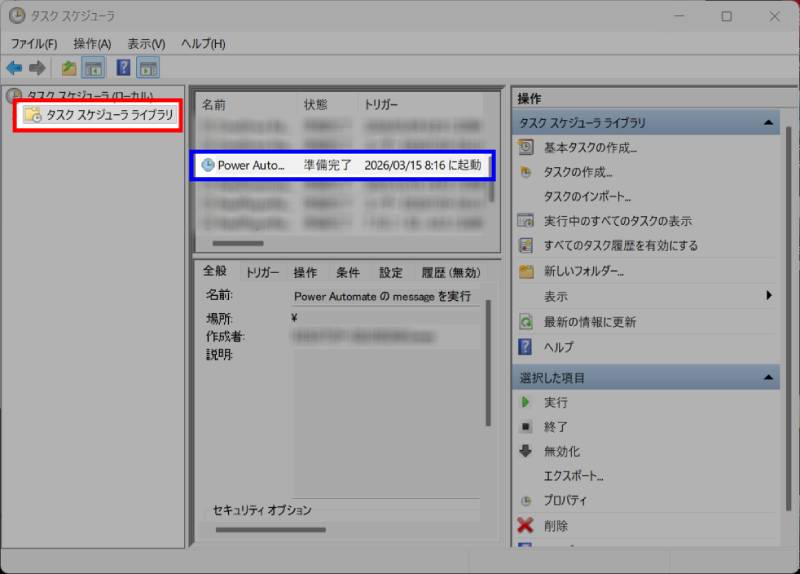Switch to the 履歴 (無効) tab
Image resolution: width=800 pixels, height=574 pixels.
(450, 272)
